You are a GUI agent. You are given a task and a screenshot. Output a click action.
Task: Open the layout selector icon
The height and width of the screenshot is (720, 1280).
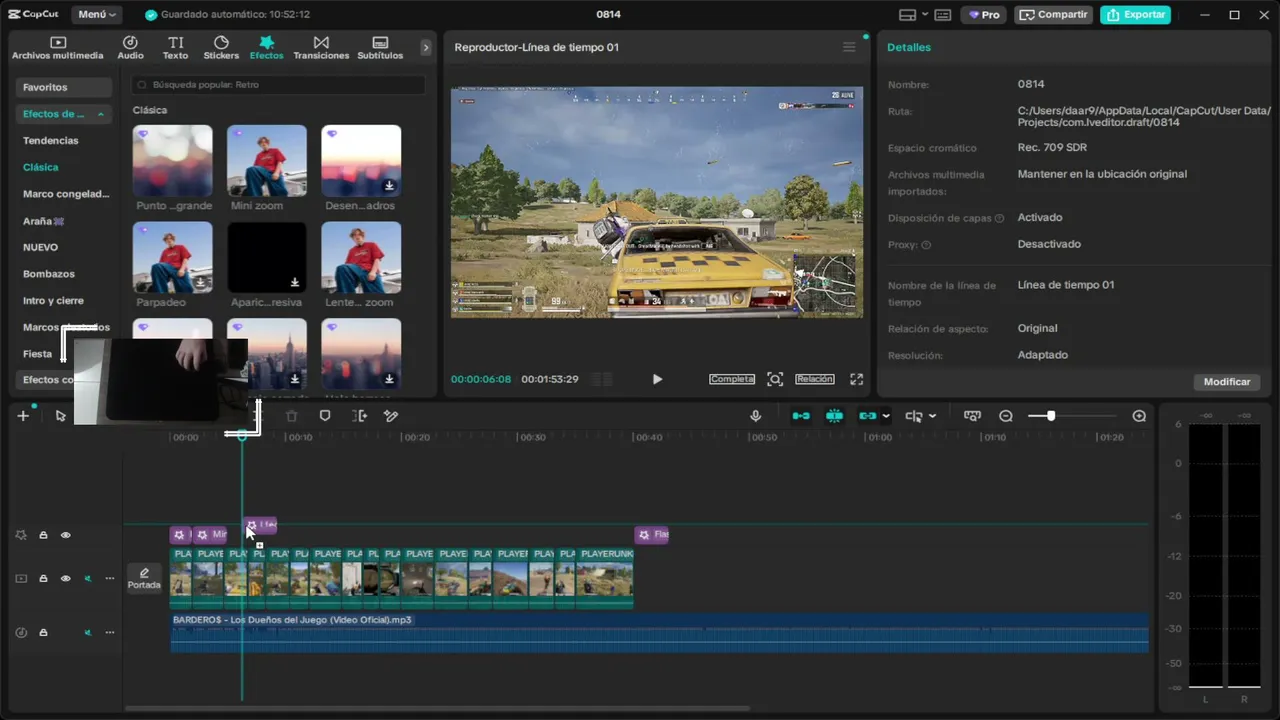click(x=908, y=15)
